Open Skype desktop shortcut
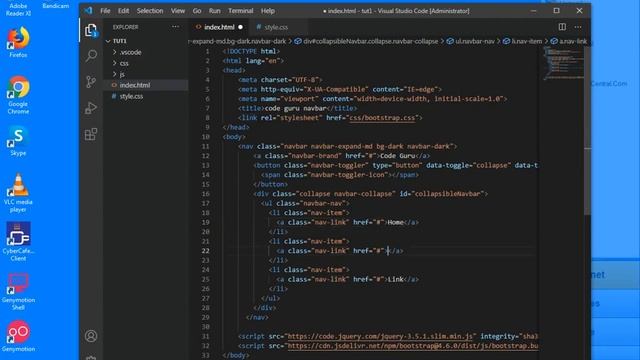Screen dimensions: 640x360 coord(18,141)
